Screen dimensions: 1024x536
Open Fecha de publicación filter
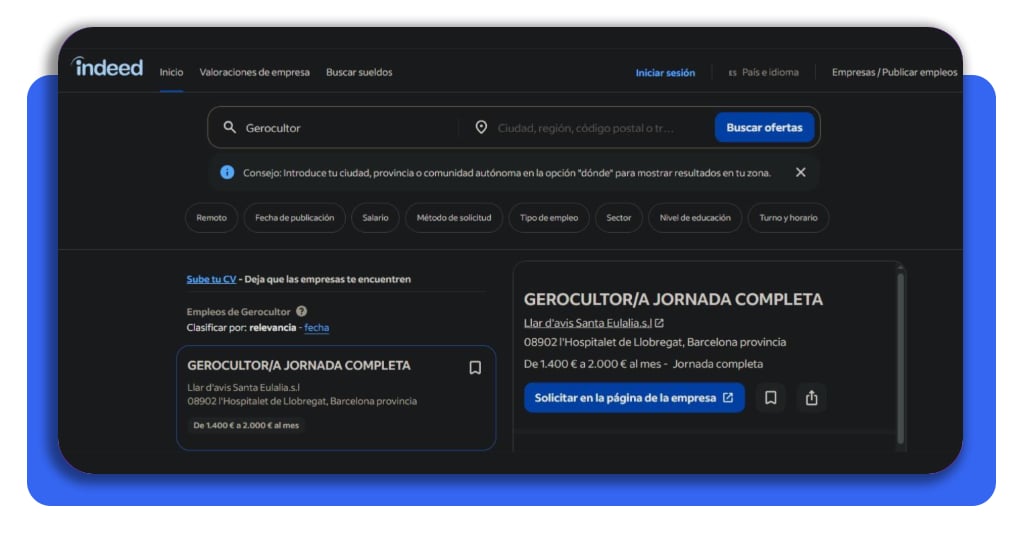[x=295, y=218]
